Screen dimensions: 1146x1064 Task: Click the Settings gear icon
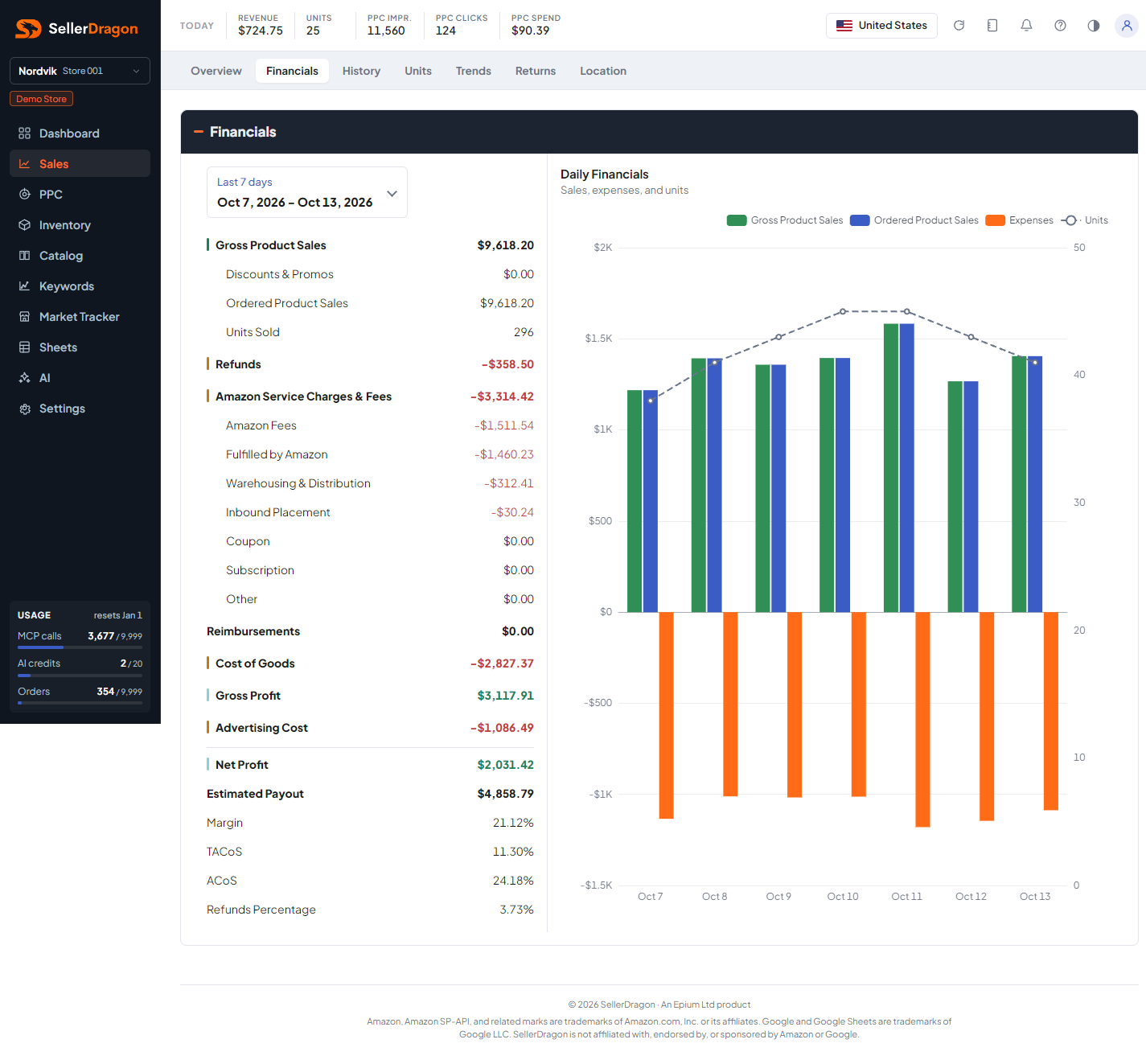(x=25, y=409)
